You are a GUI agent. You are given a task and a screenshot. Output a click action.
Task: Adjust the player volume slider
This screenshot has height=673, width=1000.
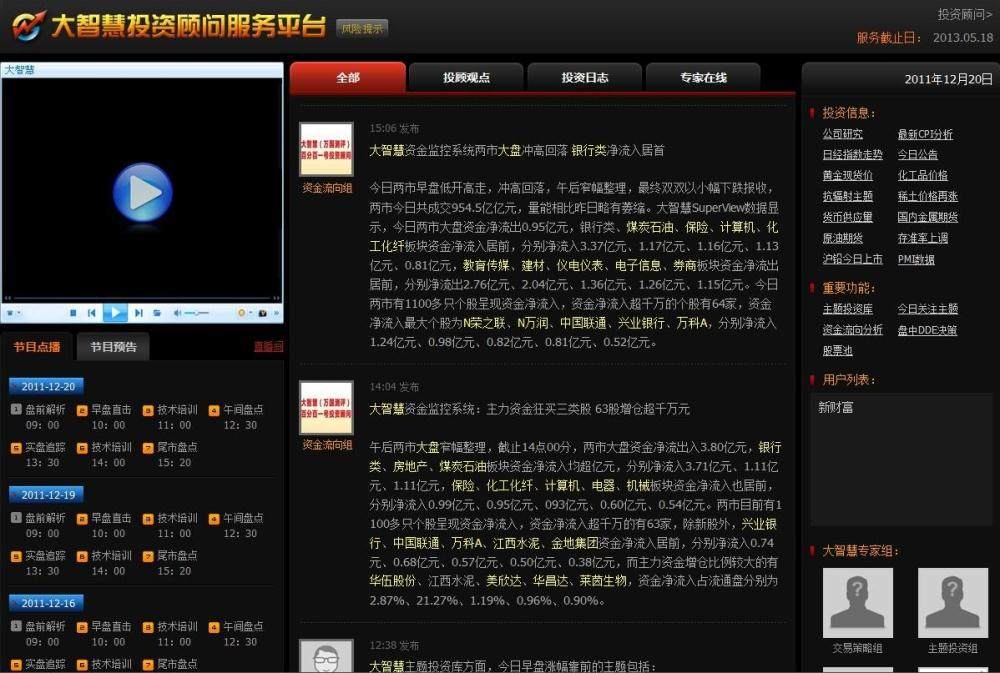click(196, 313)
